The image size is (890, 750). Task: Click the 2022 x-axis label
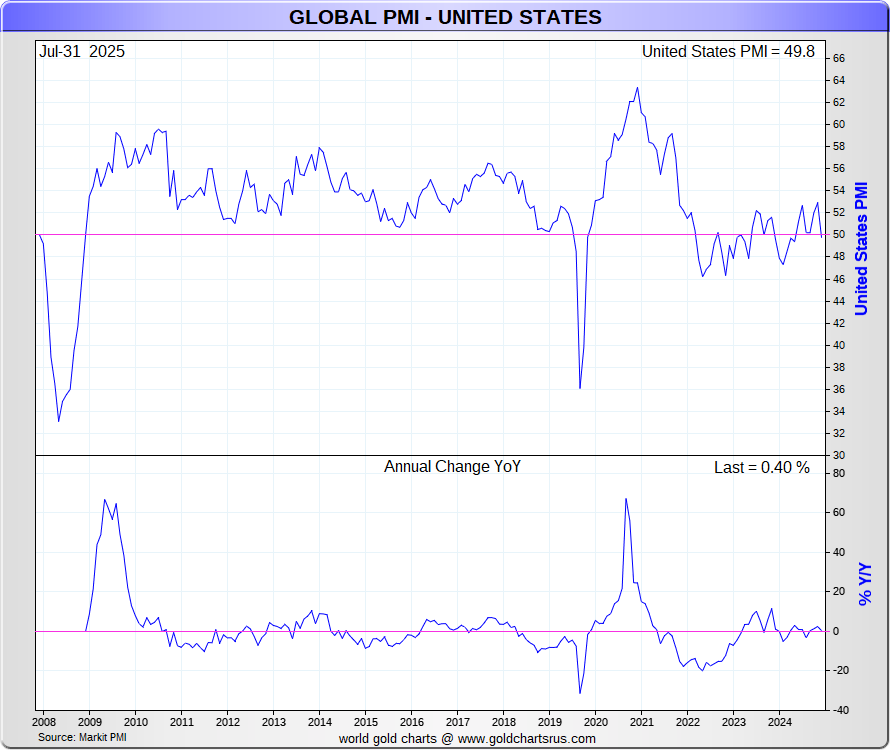pyautogui.click(x=687, y=722)
